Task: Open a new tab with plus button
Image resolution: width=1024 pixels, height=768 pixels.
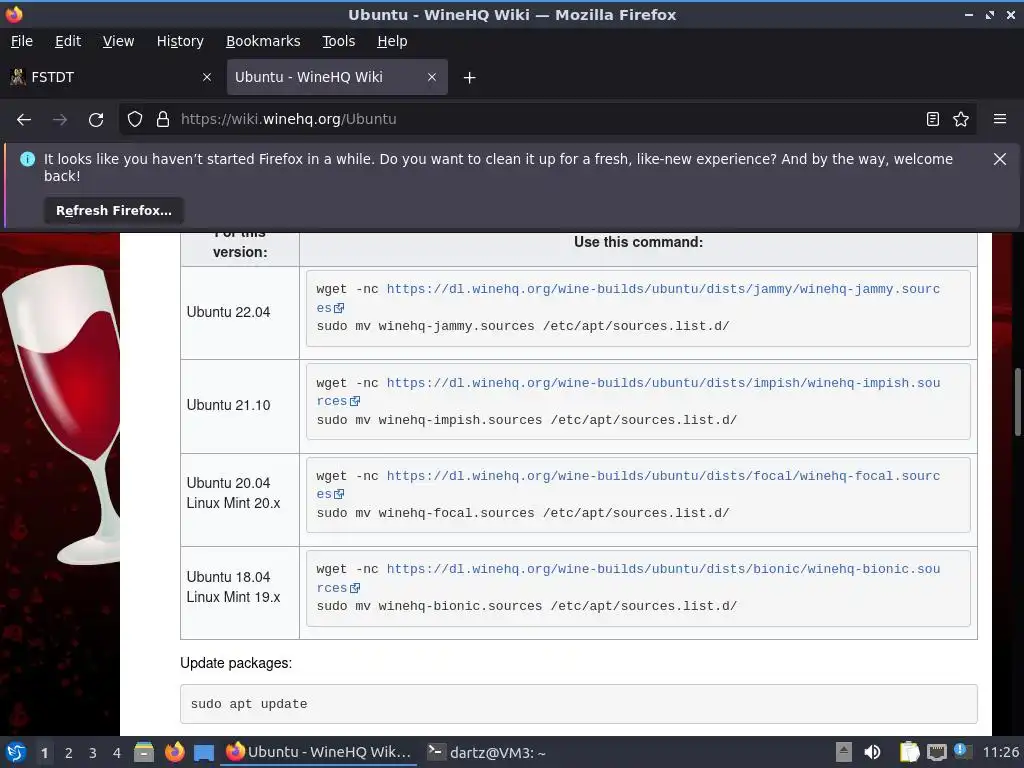Action: [x=469, y=78]
